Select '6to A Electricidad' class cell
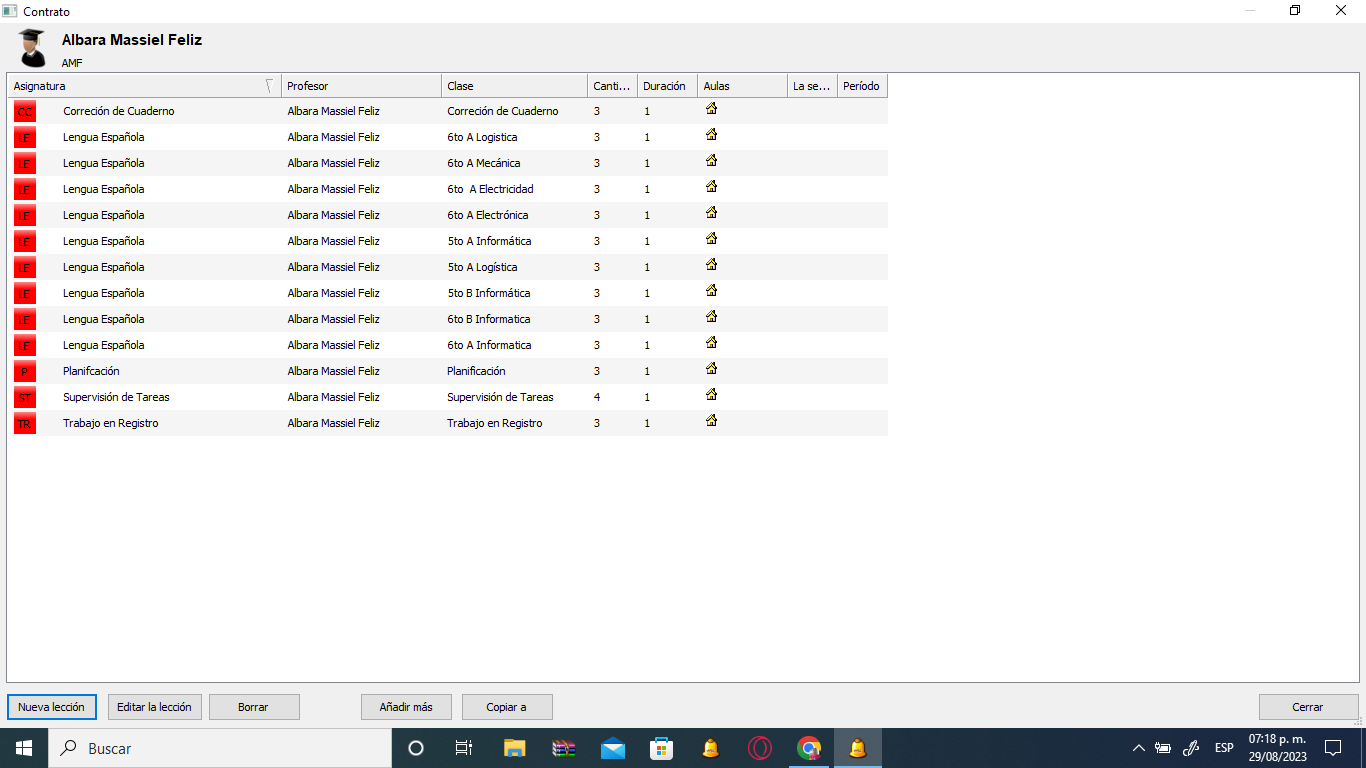1366x768 pixels. (490, 189)
